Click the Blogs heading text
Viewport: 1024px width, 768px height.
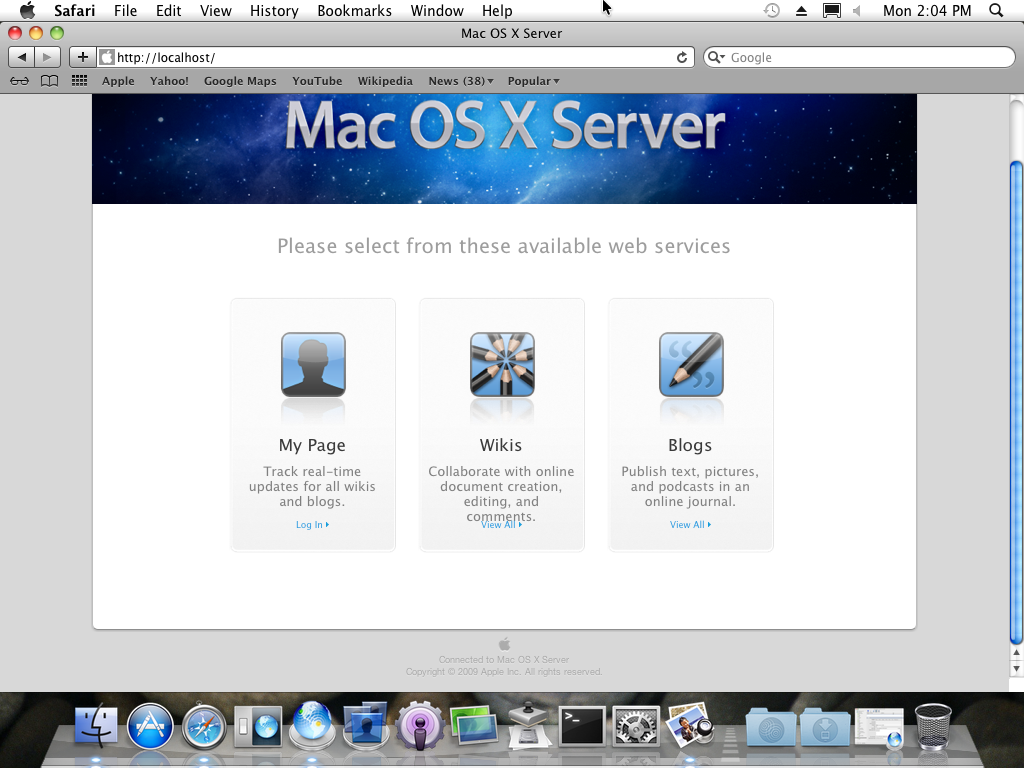pyautogui.click(x=690, y=445)
